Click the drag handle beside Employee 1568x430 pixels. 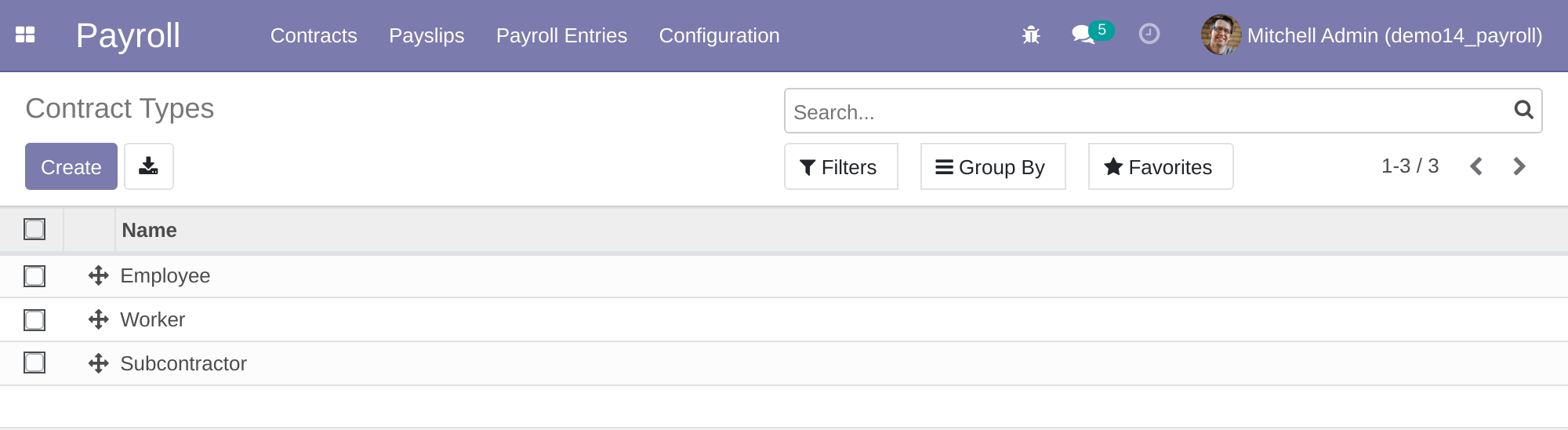tap(98, 275)
